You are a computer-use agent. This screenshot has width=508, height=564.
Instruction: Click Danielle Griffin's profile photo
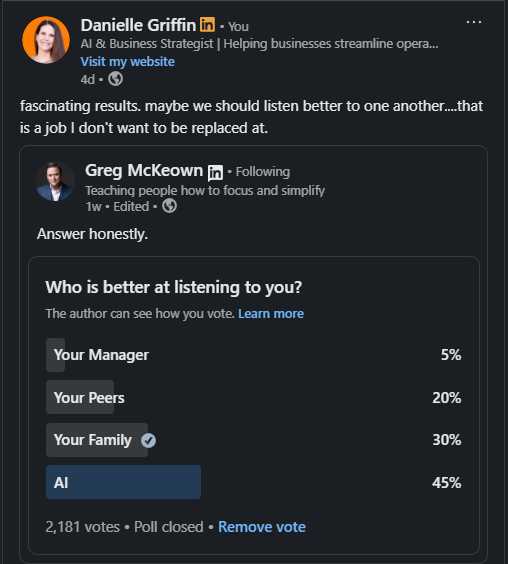click(x=46, y=40)
